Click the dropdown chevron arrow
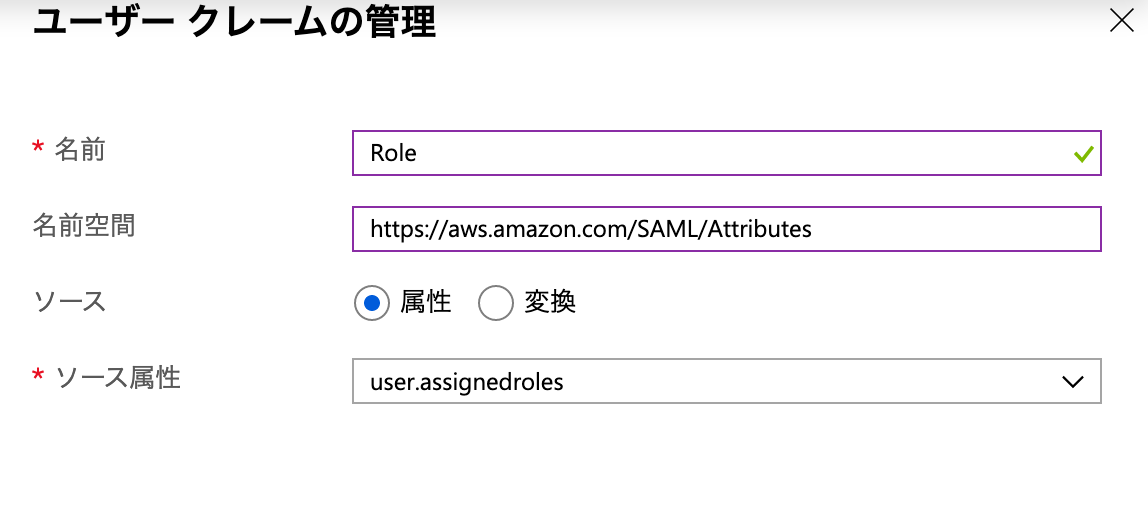The width and height of the screenshot is (1148, 512). point(1073,381)
